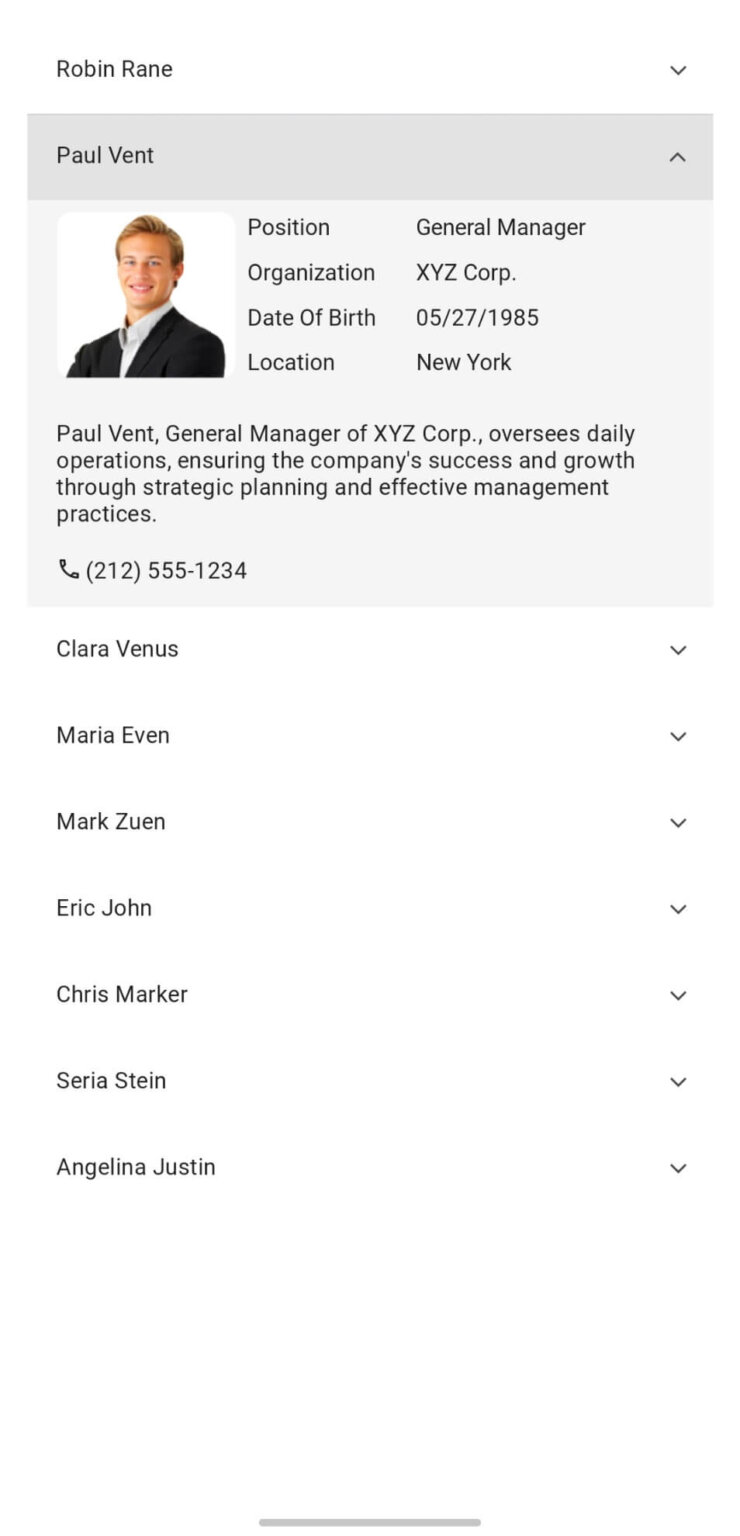Click the Organization value XYZ Corp.
This screenshot has height=1536, width=740.
(466, 272)
